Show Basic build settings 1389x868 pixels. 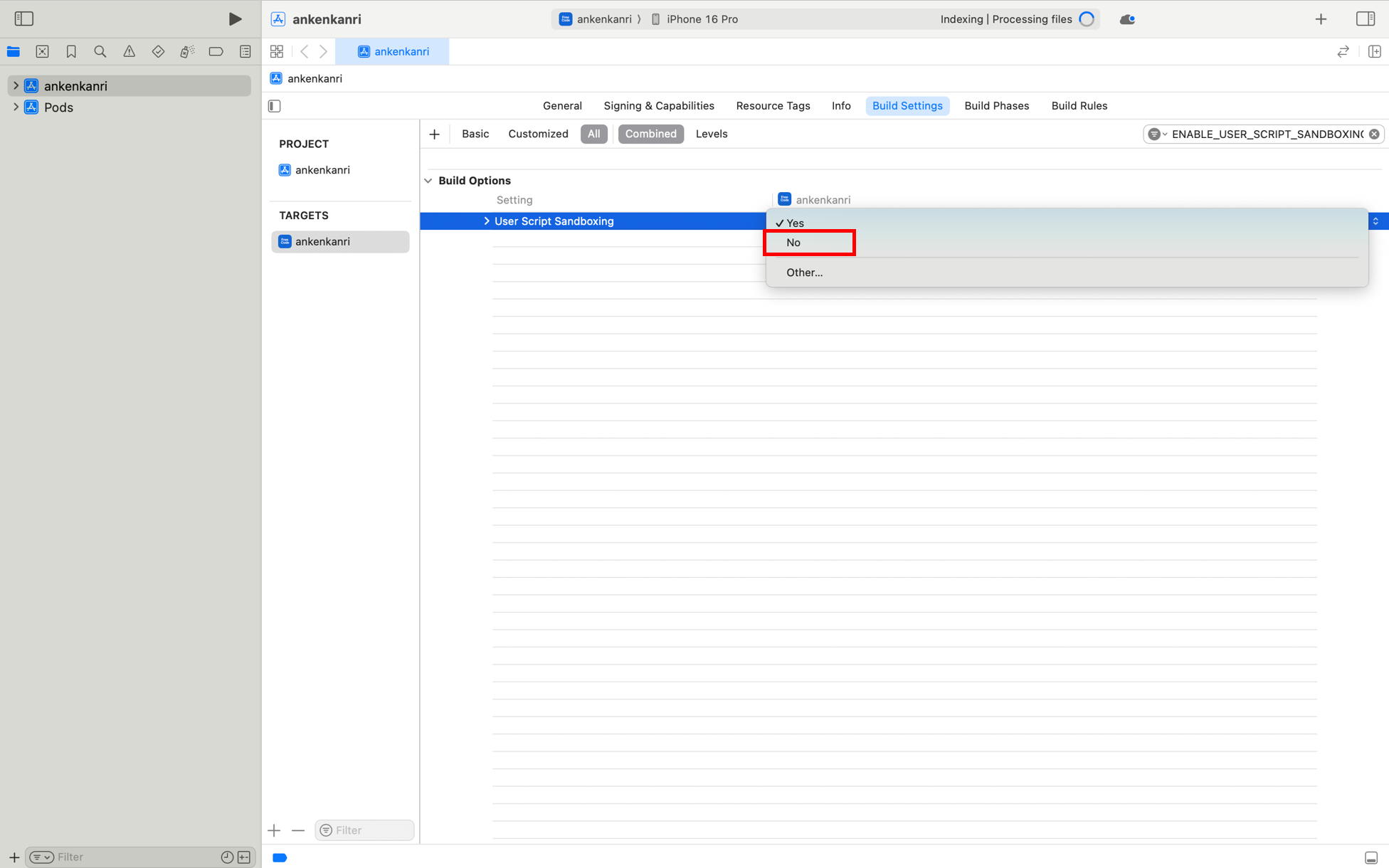pyautogui.click(x=475, y=134)
